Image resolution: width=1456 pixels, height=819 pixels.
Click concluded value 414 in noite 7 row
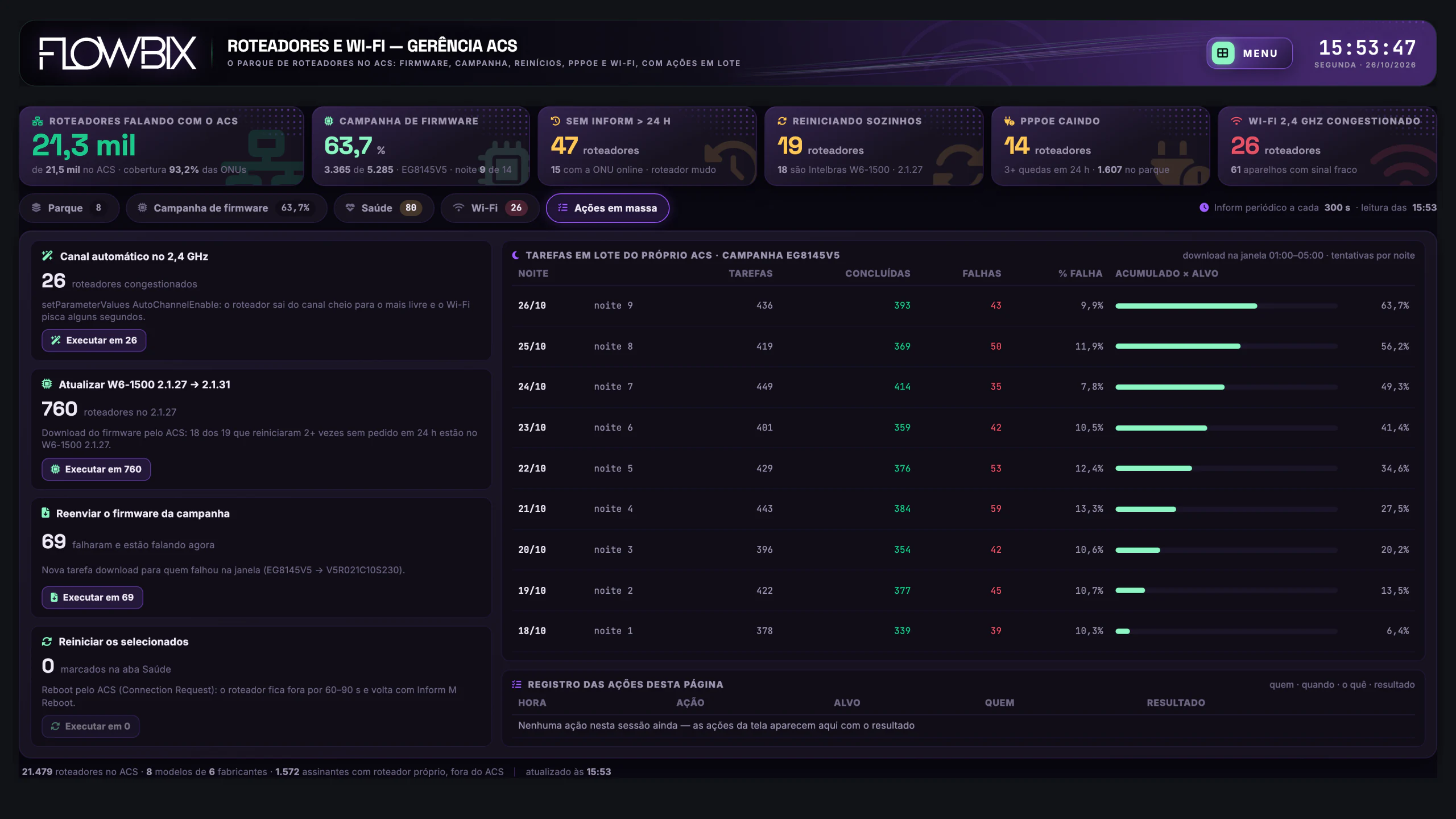(902, 387)
